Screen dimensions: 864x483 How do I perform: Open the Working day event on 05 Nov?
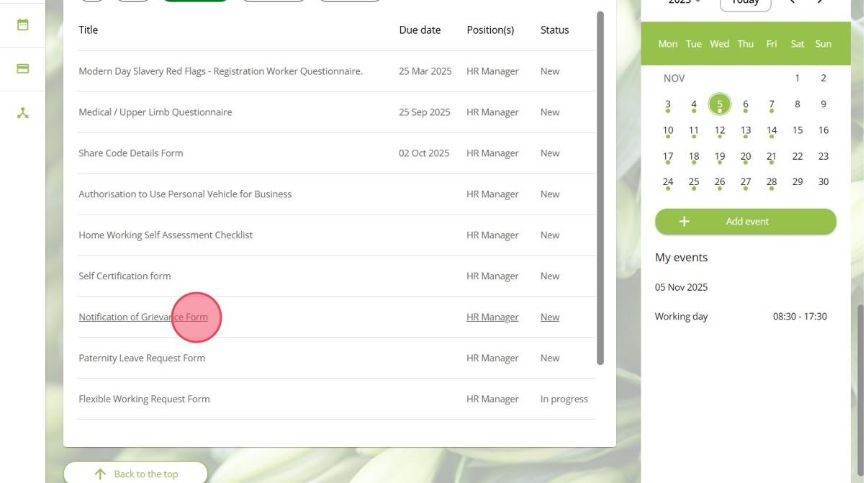click(740, 316)
